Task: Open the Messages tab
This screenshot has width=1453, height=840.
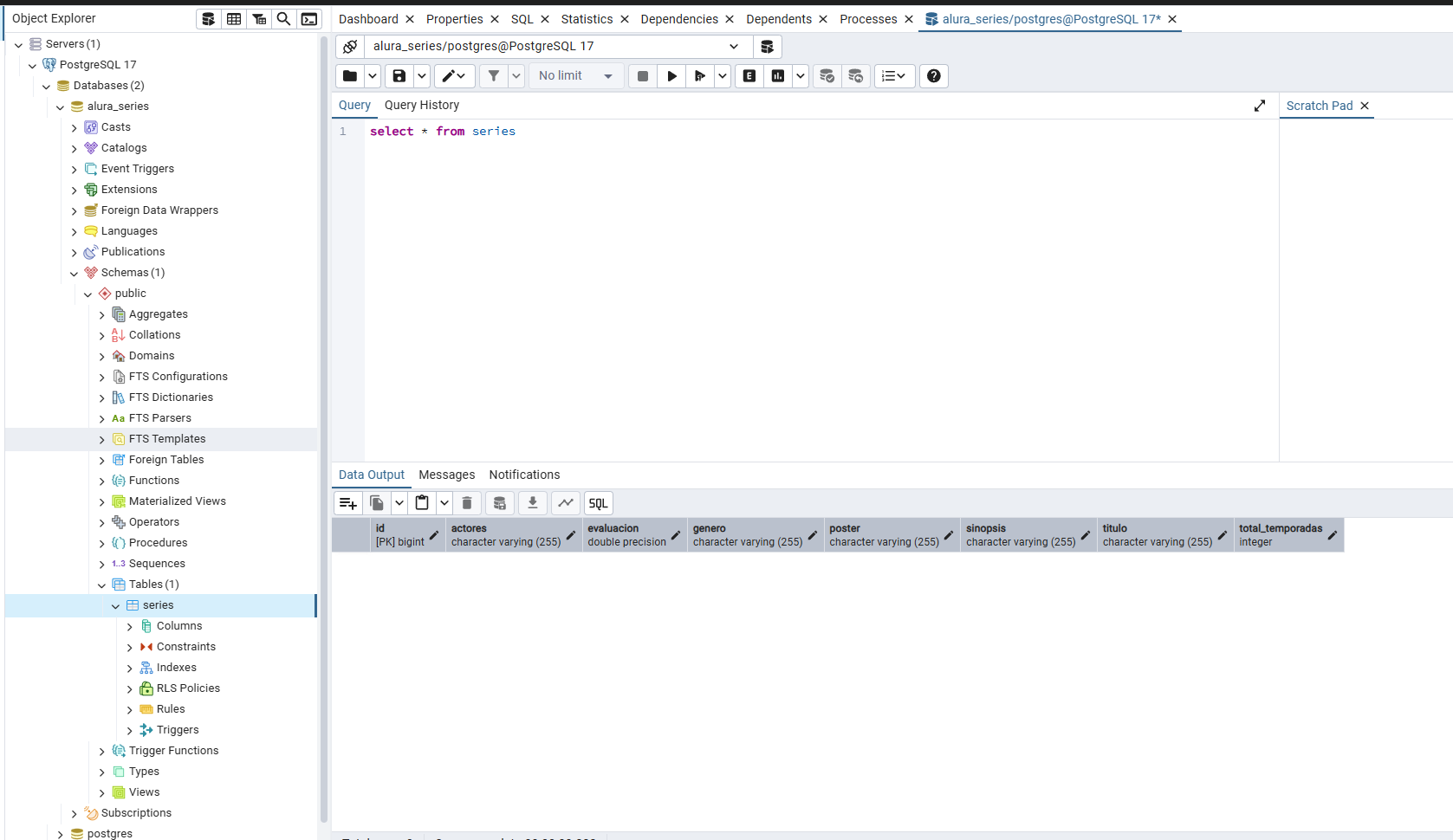Action: point(447,475)
